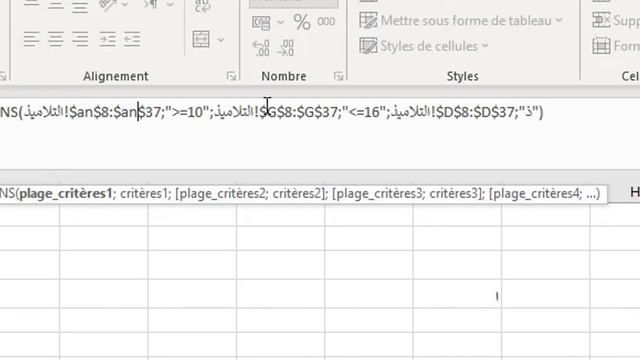The height and width of the screenshot is (360, 640).
Task: Click critères2 in the function tooltip
Action: [297, 193]
